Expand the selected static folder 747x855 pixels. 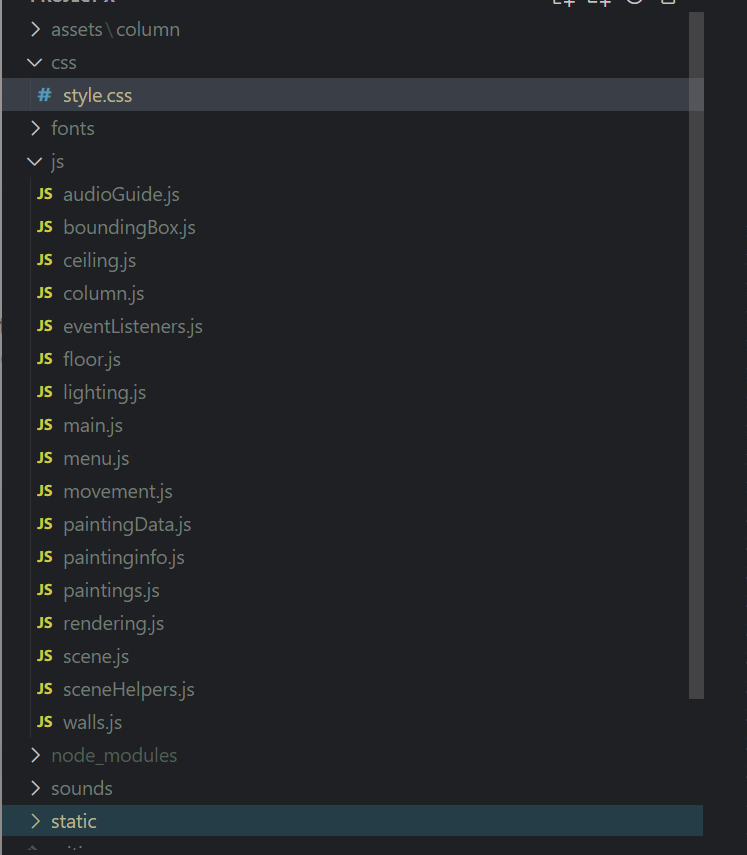coord(36,820)
